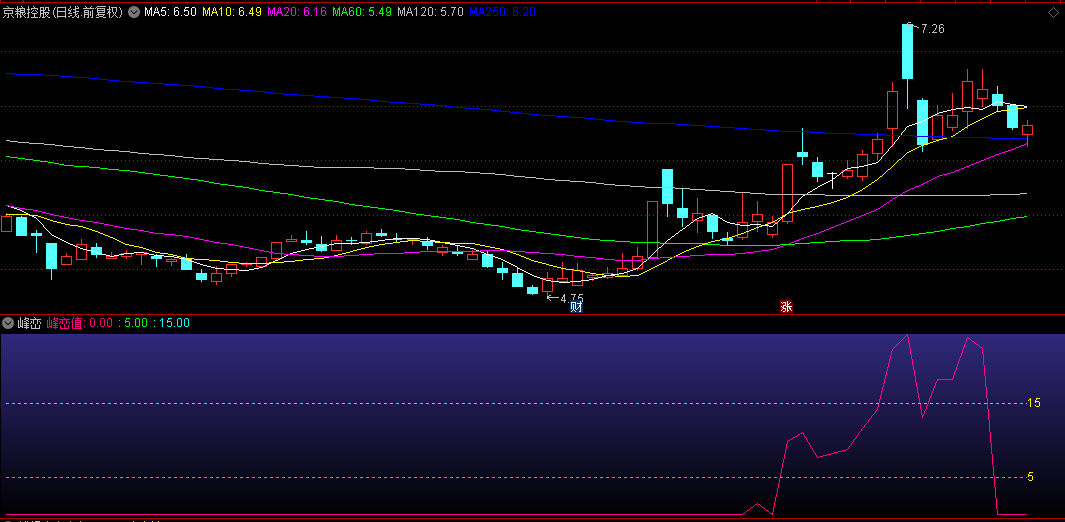
Task: Open the dropdown arrow beside 京粮控股 title
Action: [134, 12]
